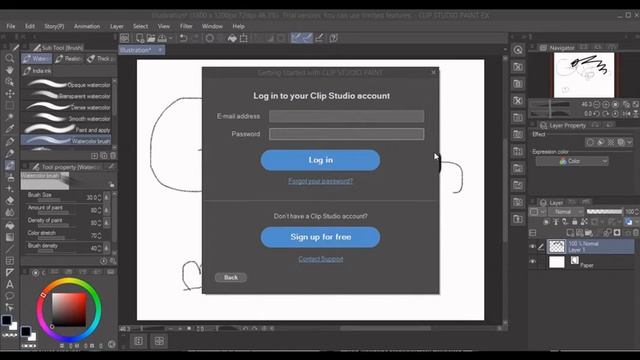The image size is (640, 360).
Task: Click the layer opacity slider
Action: [x=604, y=211]
